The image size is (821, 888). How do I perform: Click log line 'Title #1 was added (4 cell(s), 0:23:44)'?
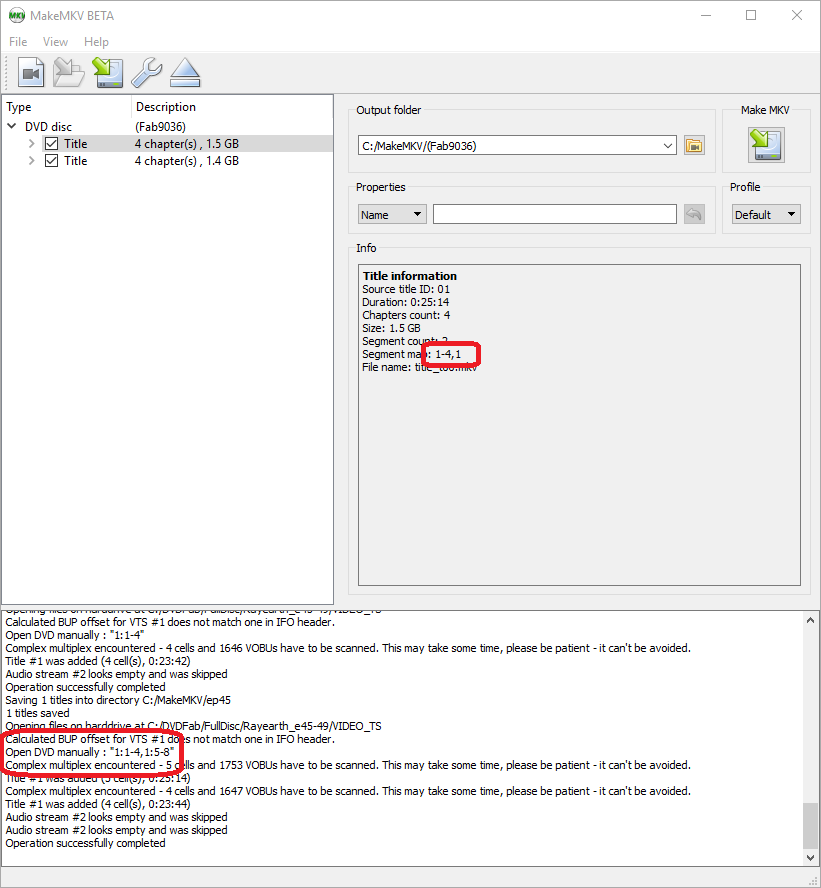[98, 804]
